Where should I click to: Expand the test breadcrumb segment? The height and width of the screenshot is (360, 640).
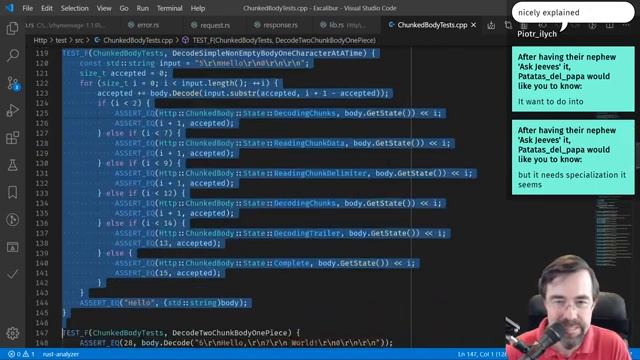point(61,40)
